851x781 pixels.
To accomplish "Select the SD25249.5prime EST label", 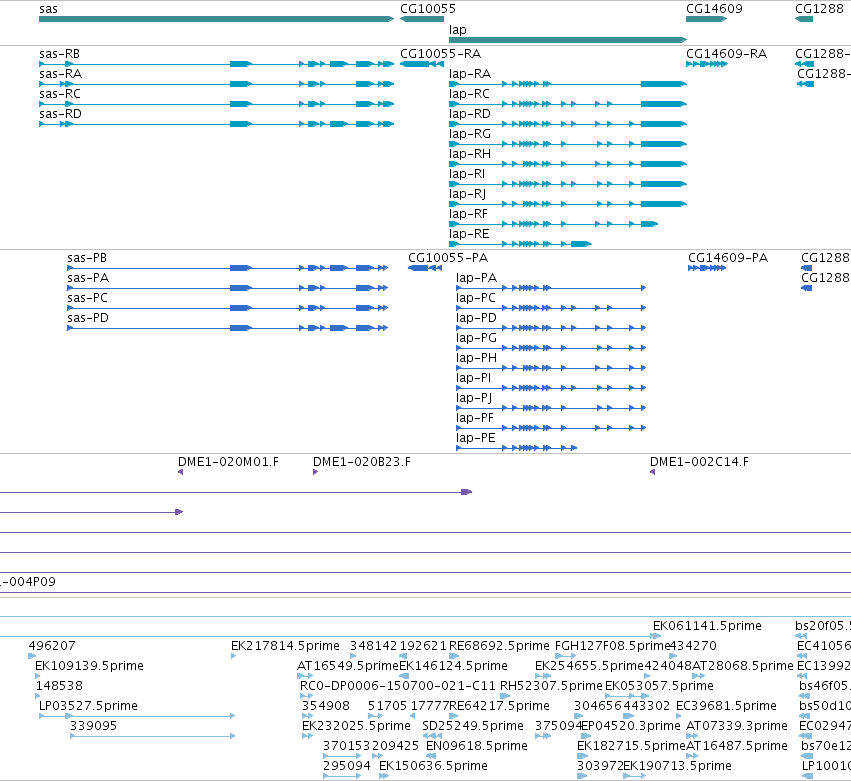I will pos(473,726).
